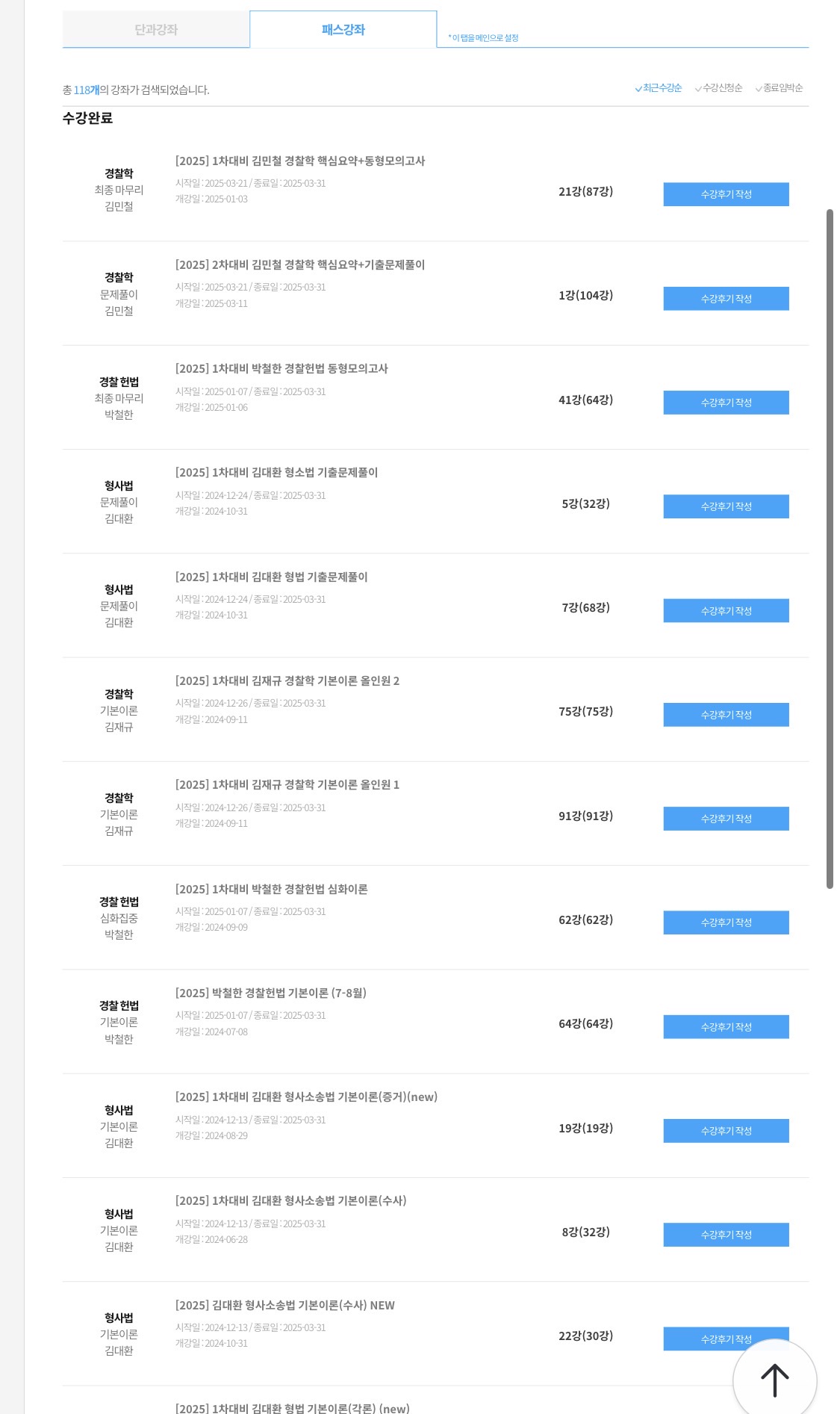840x1414 pixels.
Task: Write a review for 박철한 경찰헌법 기본이론 (7-8월)
Action: pos(726,1027)
